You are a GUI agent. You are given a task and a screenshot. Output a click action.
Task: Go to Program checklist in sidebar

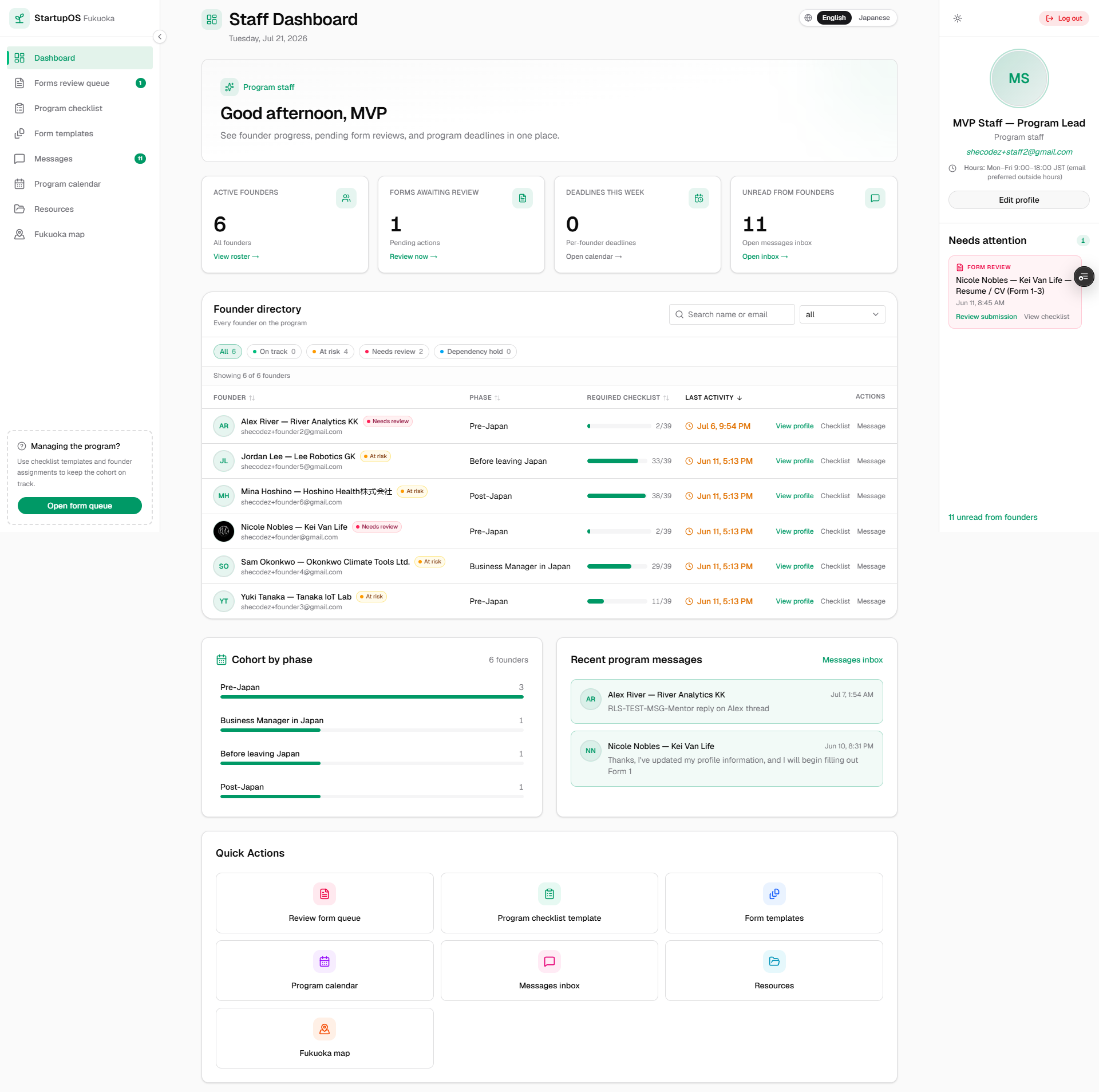(80, 108)
